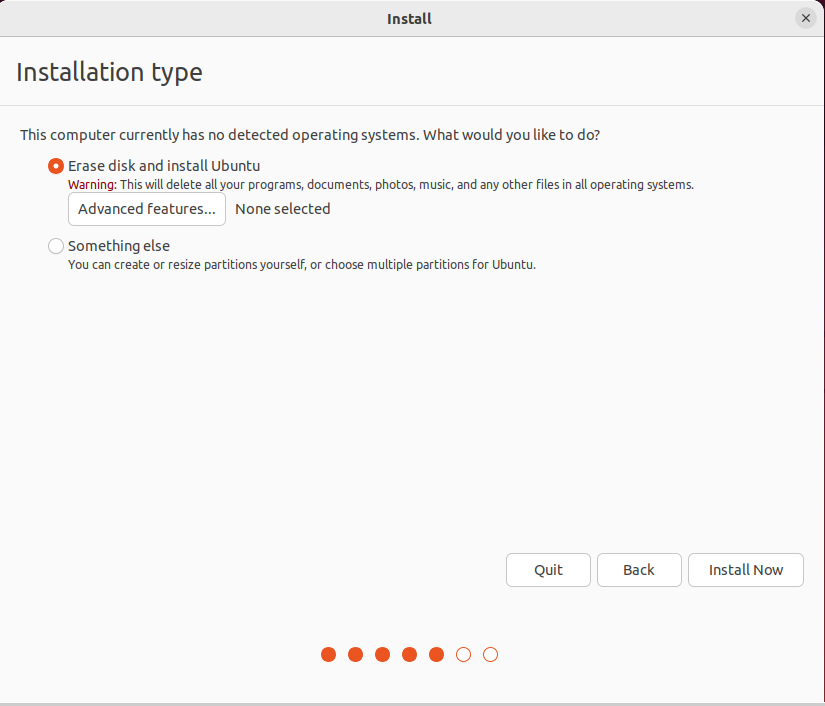
Task: Click the "Erase disk and install Ubuntu" label text
Action: click(x=164, y=166)
